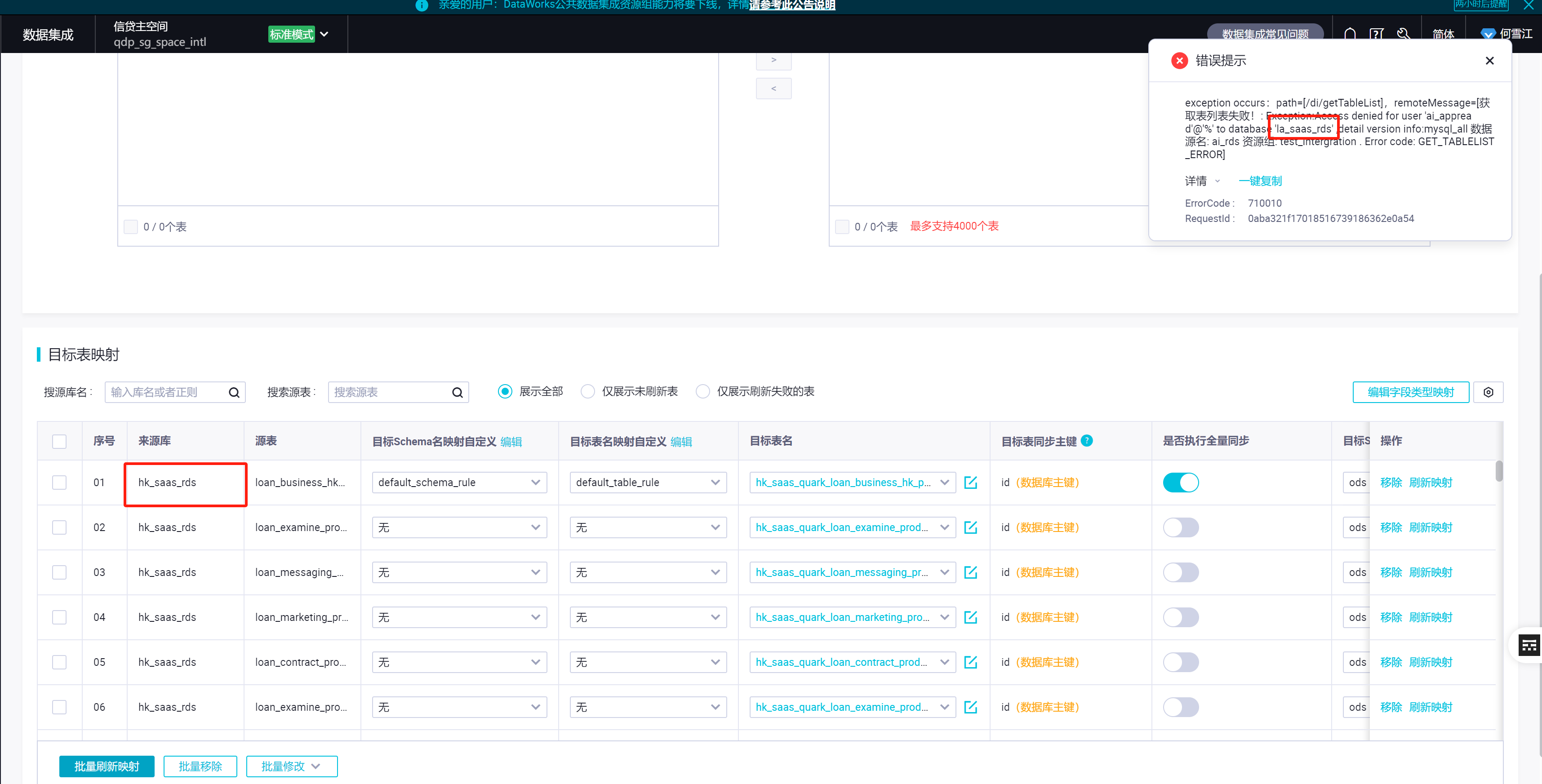
Task: Dismiss the top announcement banner with X
Action: pyautogui.click(x=1528, y=5)
